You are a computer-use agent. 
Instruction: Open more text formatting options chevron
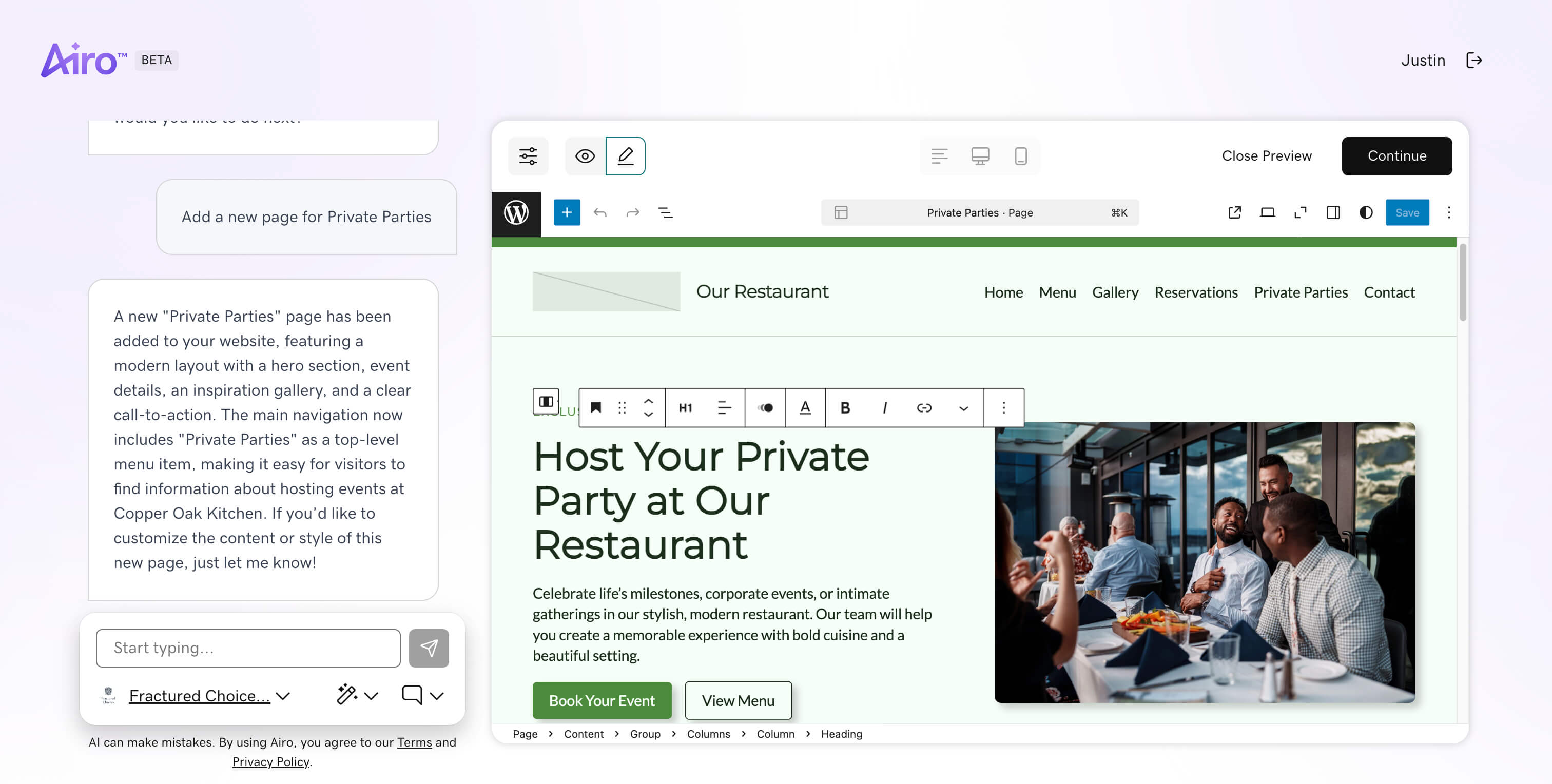(x=963, y=408)
